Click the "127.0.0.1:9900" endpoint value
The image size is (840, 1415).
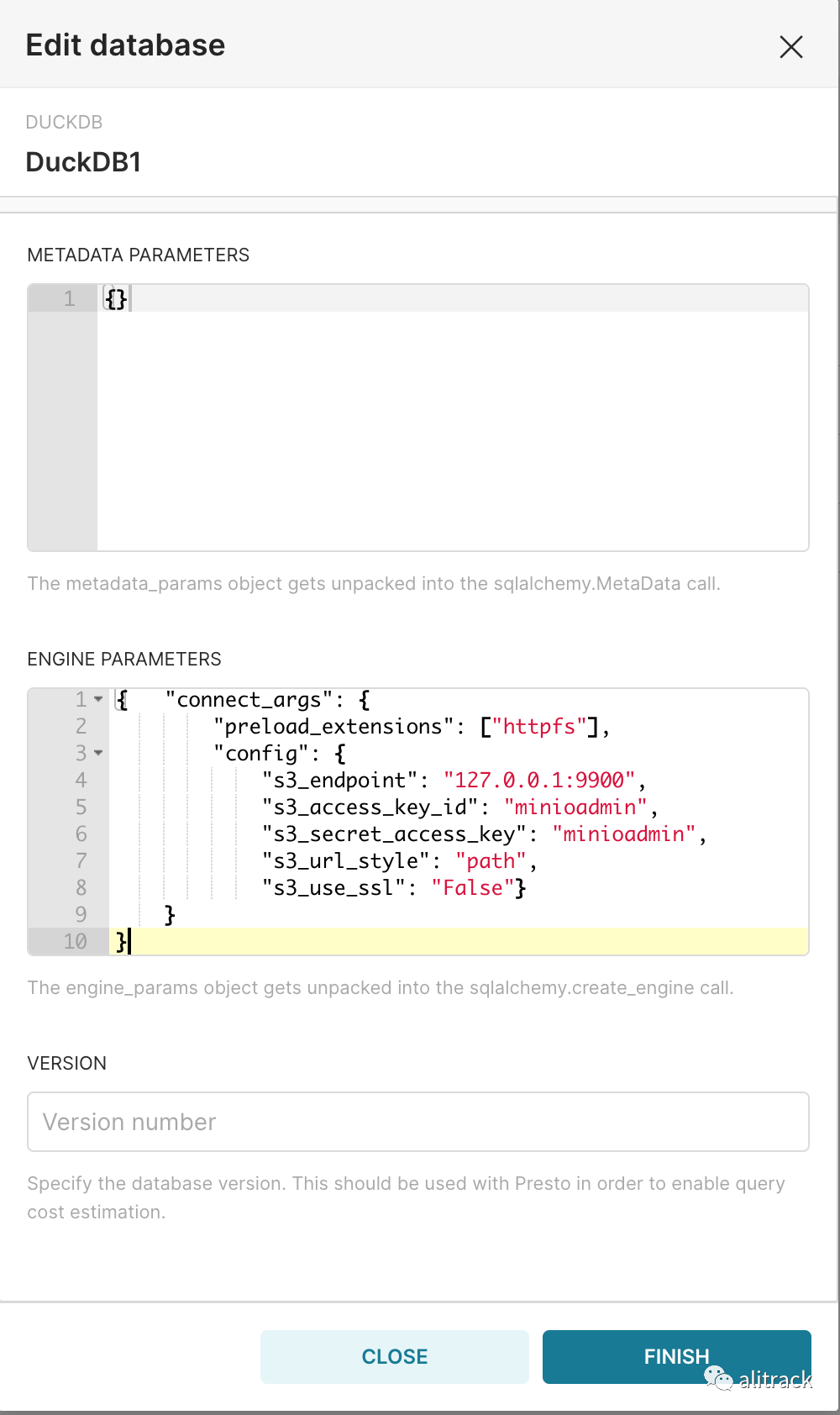pos(539,780)
